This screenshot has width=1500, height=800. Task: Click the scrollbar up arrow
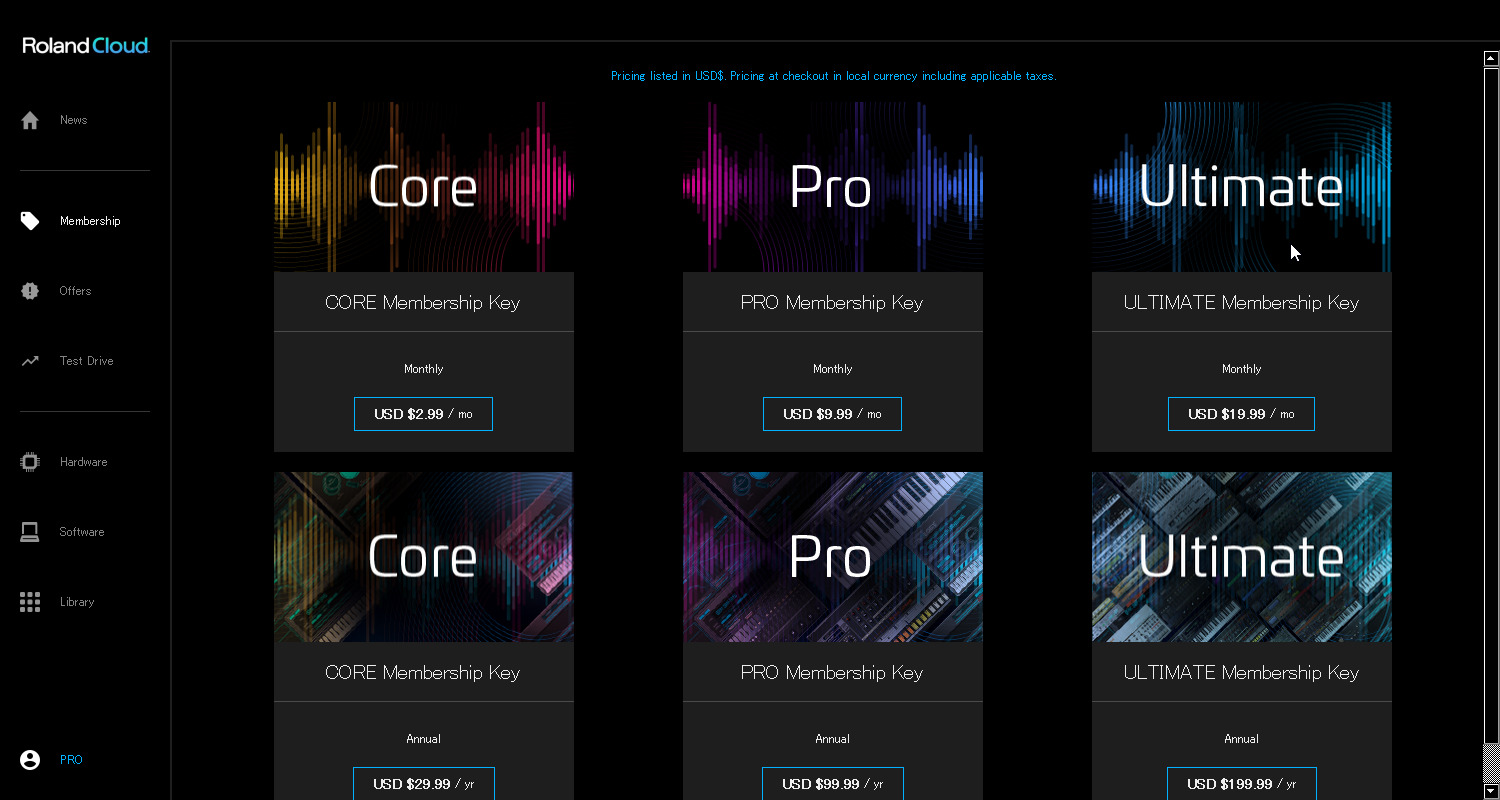click(1491, 58)
